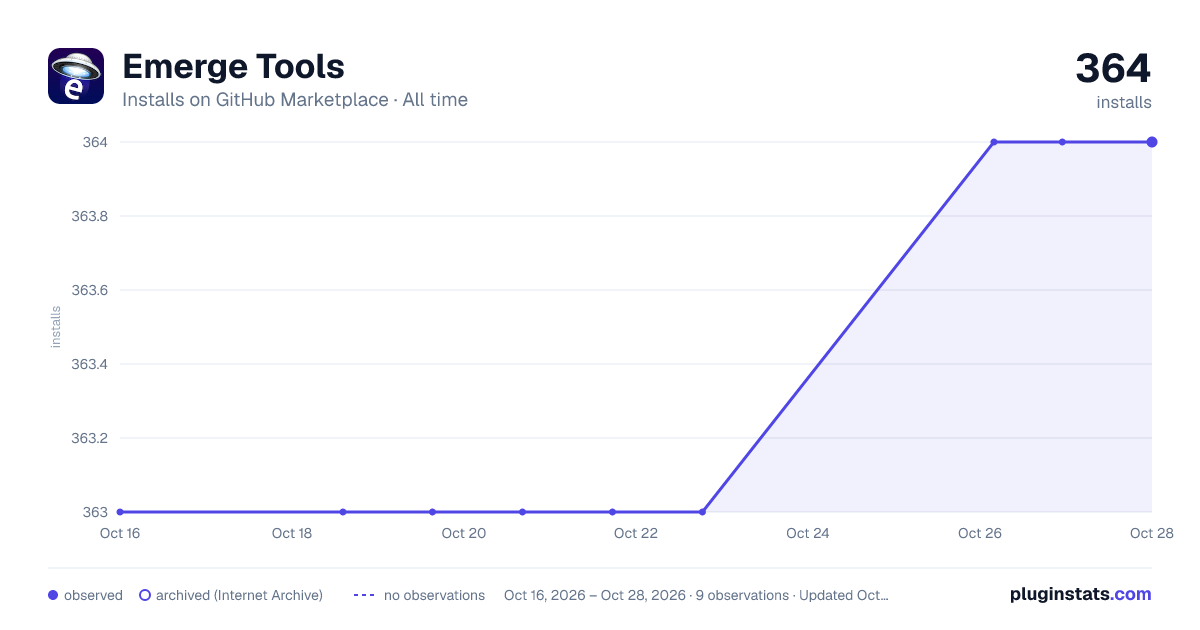Click the y-axis label 363.4

tap(90, 364)
